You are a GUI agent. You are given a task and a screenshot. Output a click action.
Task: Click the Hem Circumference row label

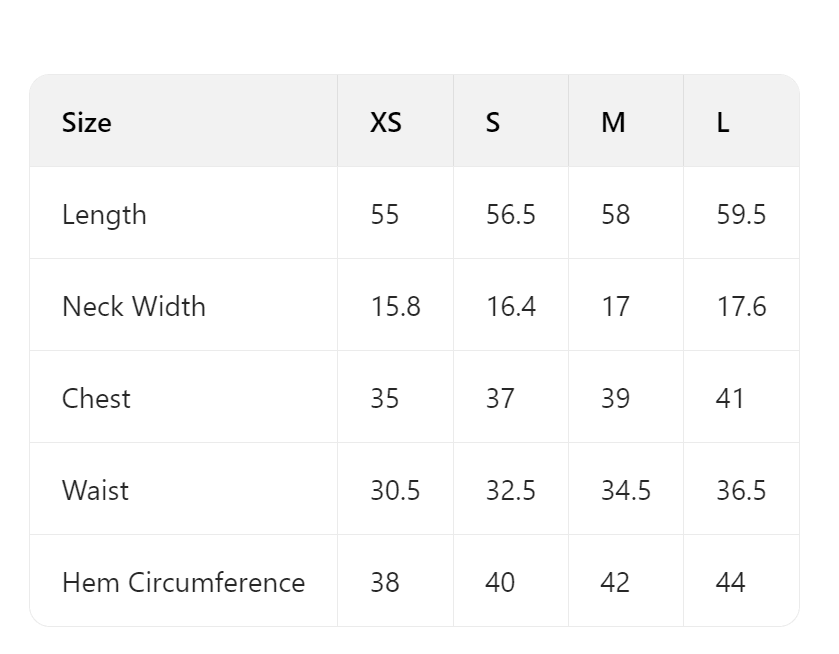coord(184,583)
